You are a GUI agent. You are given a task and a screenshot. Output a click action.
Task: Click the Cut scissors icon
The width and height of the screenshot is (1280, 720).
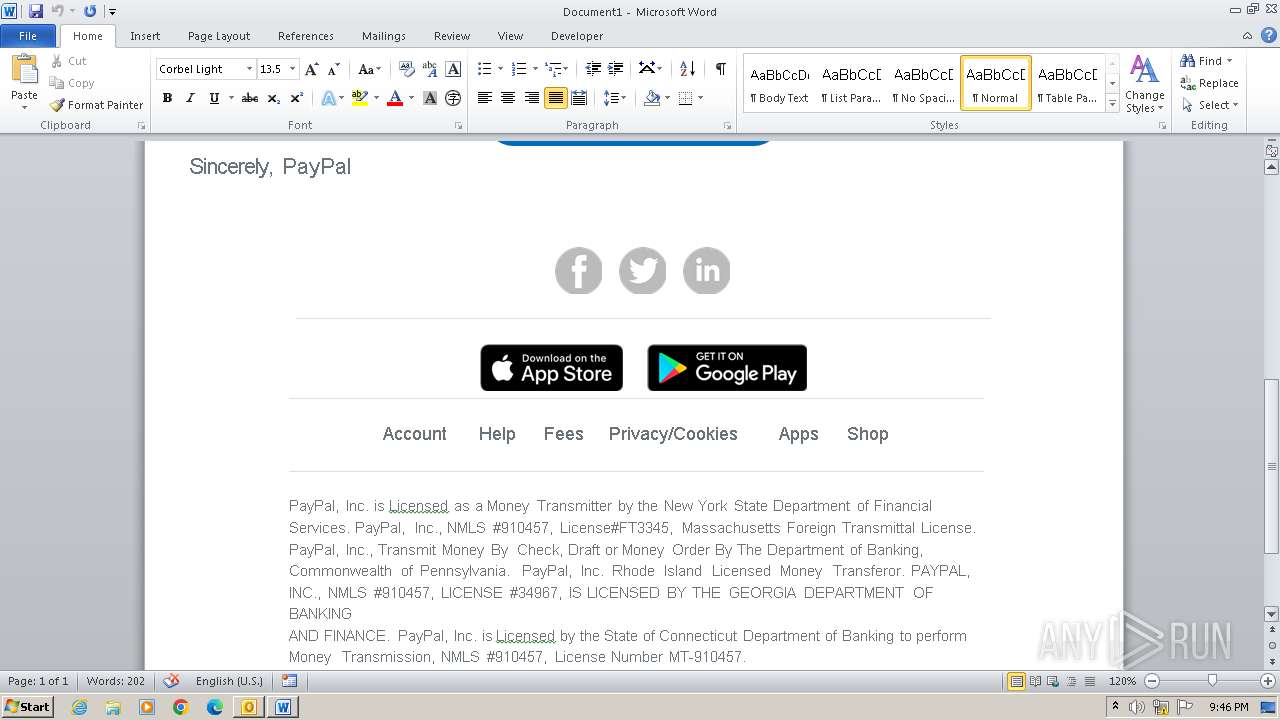point(57,61)
